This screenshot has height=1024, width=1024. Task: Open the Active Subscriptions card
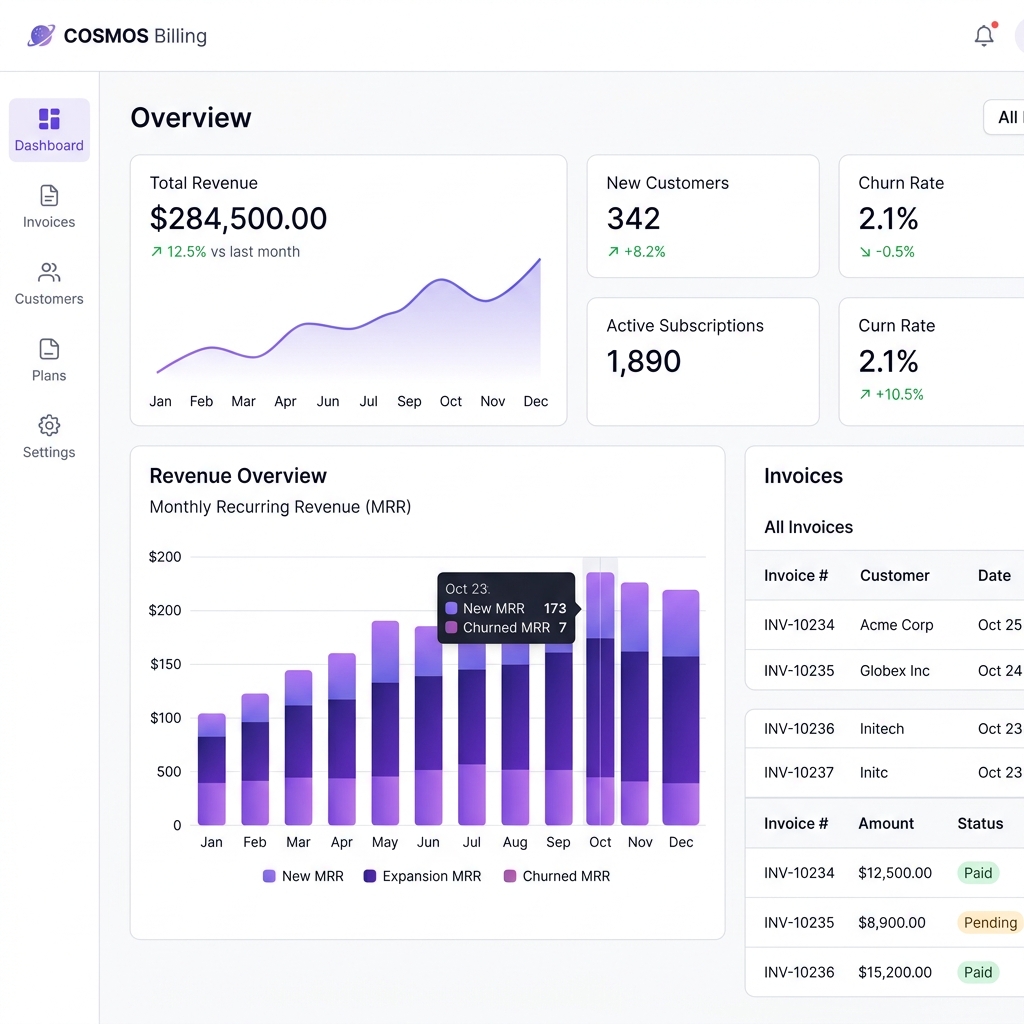coord(703,362)
